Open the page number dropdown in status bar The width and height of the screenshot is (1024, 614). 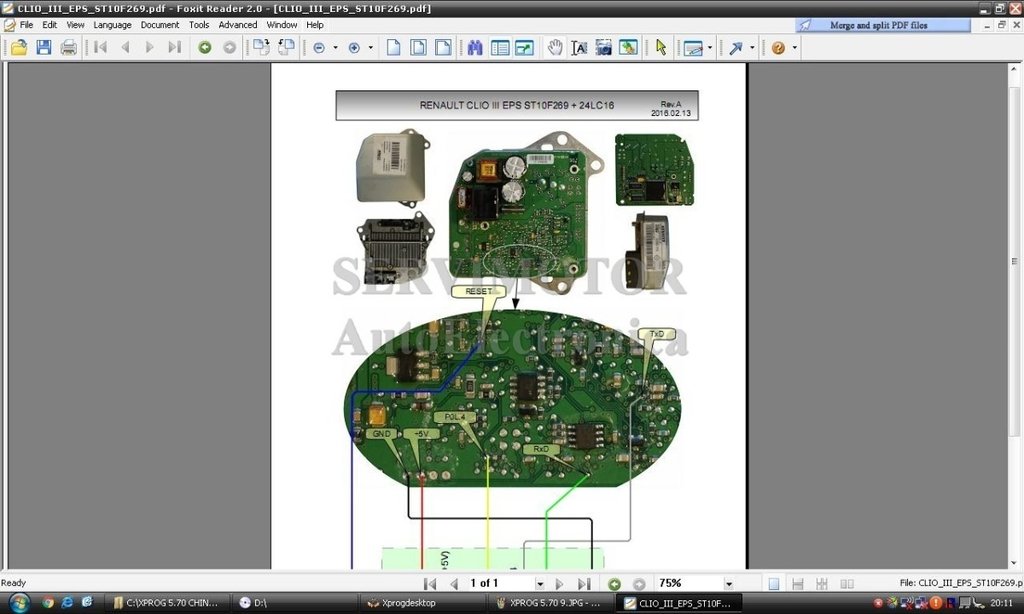[x=539, y=583]
